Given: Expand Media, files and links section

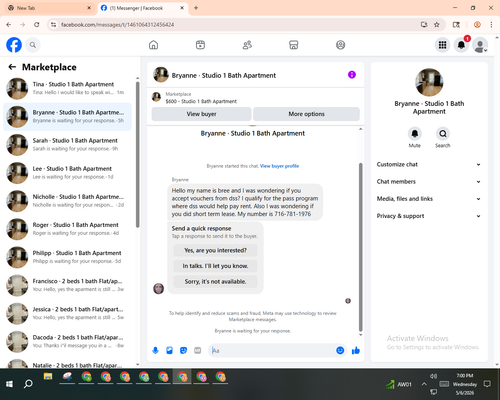Looking at the screenshot, I should (429, 199).
